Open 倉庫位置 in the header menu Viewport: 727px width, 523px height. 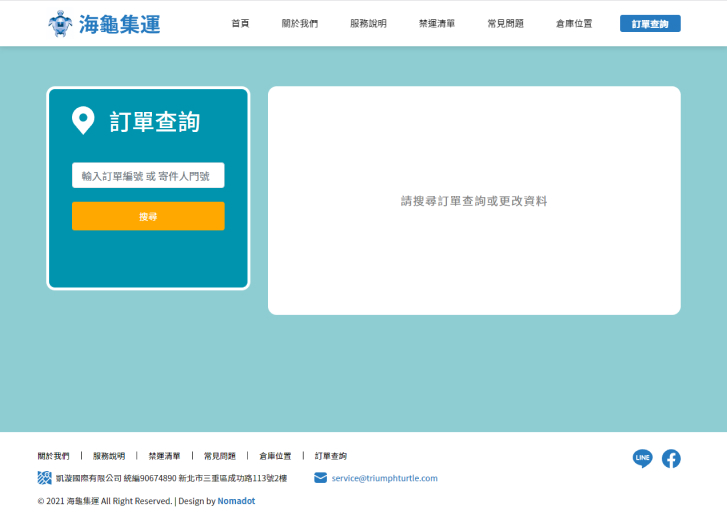pyautogui.click(x=574, y=23)
